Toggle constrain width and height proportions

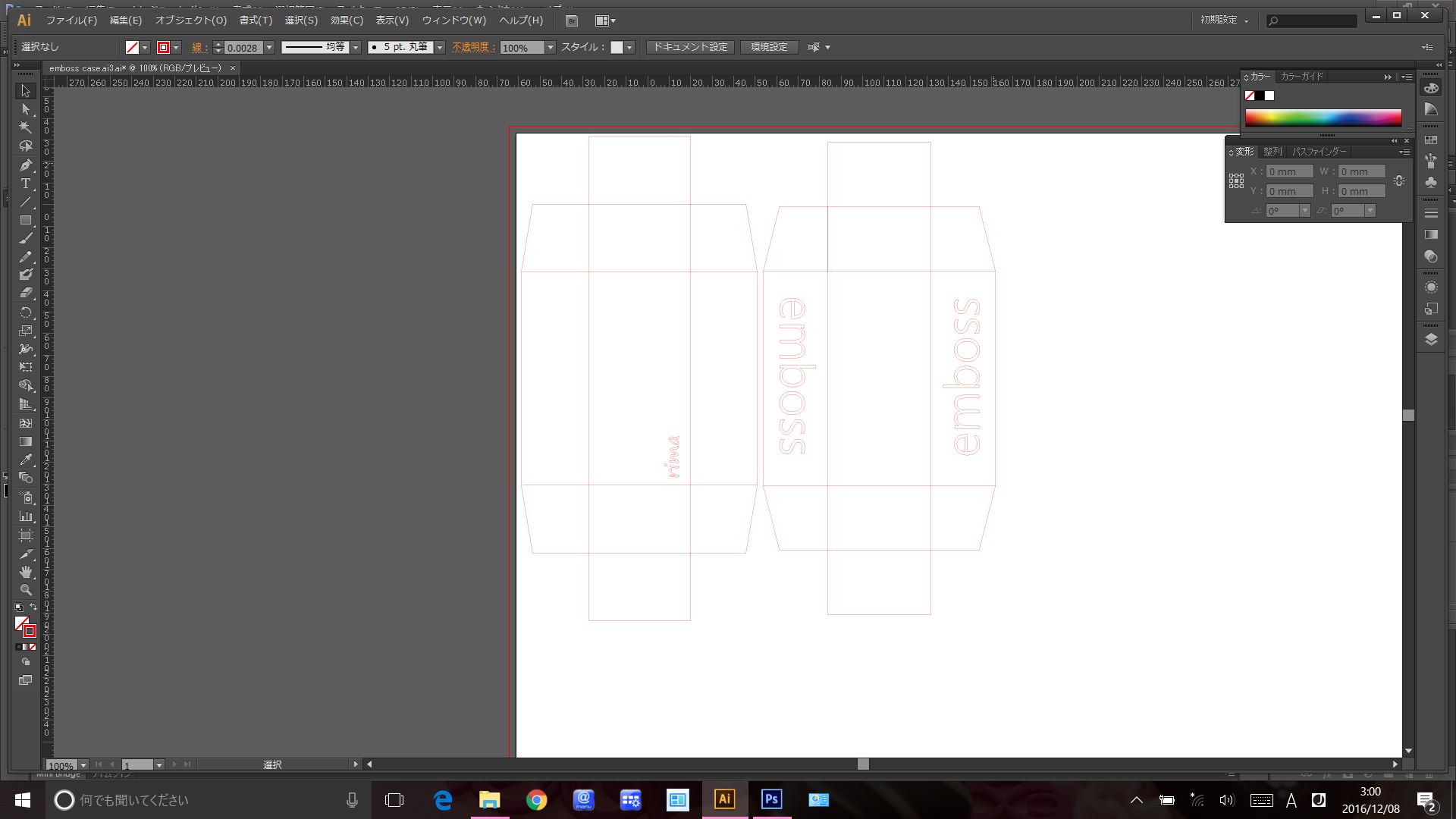tap(1399, 180)
